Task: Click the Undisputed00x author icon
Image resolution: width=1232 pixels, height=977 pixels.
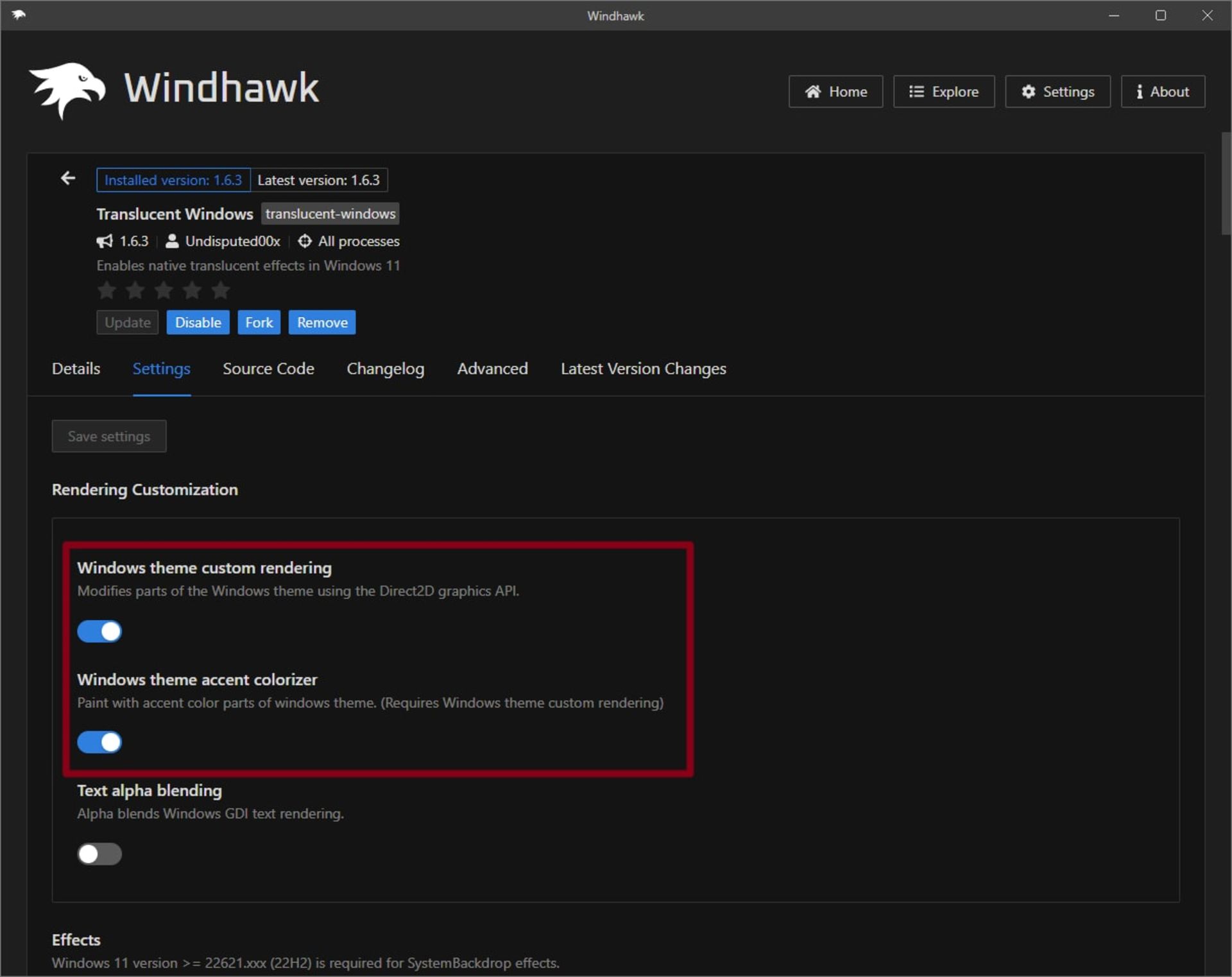Action: tap(171, 241)
